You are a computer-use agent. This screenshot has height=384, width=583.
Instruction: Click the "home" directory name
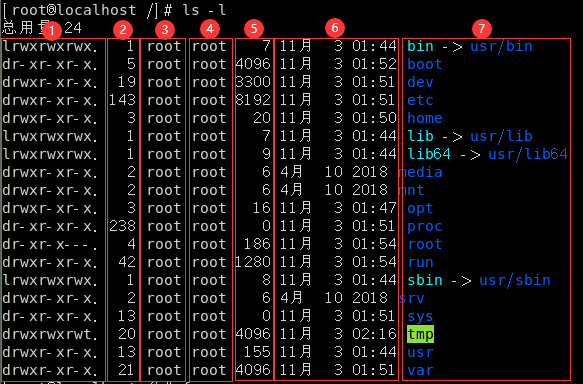pyautogui.click(x=425, y=118)
